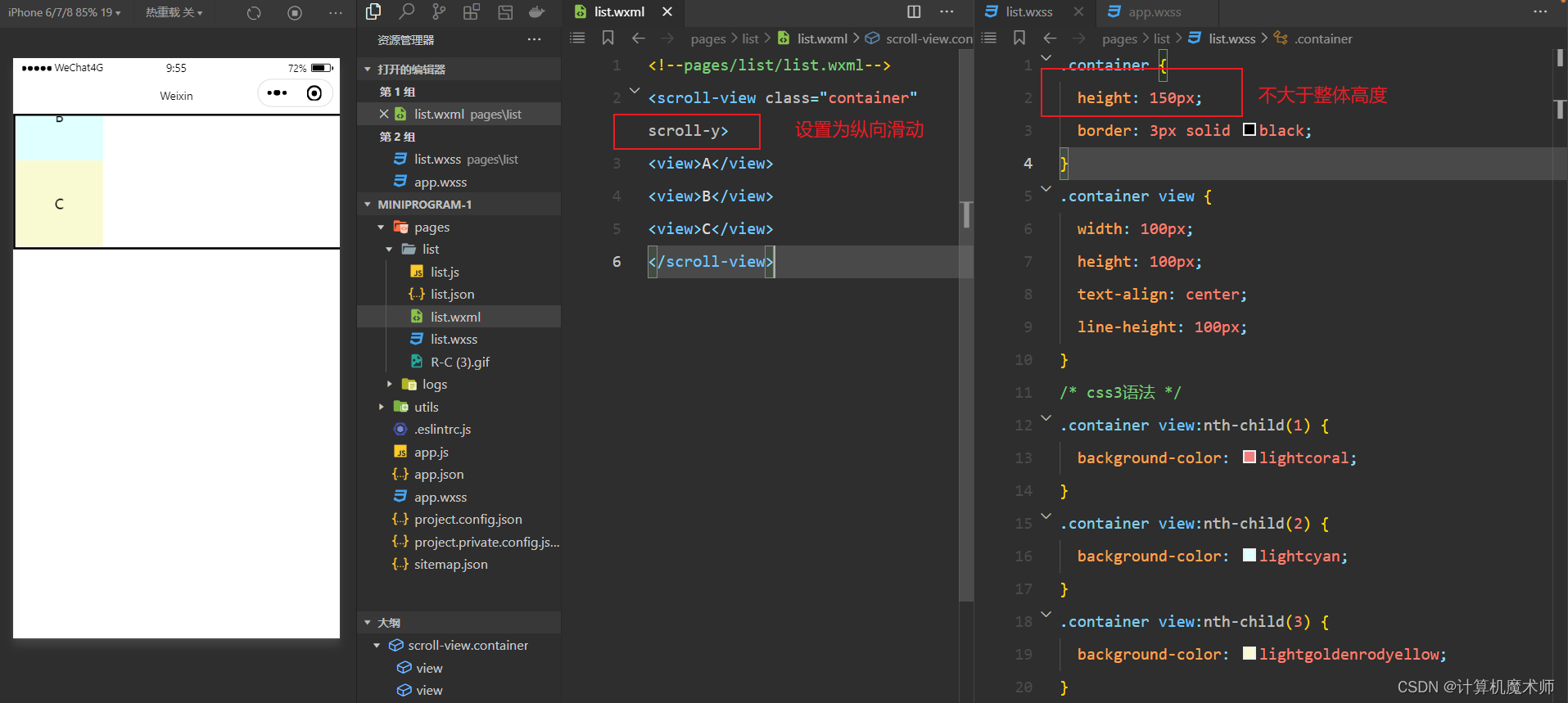Click WeChat capsule close circle in simulator
Image resolution: width=1568 pixels, height=703 pixels.
314,93
